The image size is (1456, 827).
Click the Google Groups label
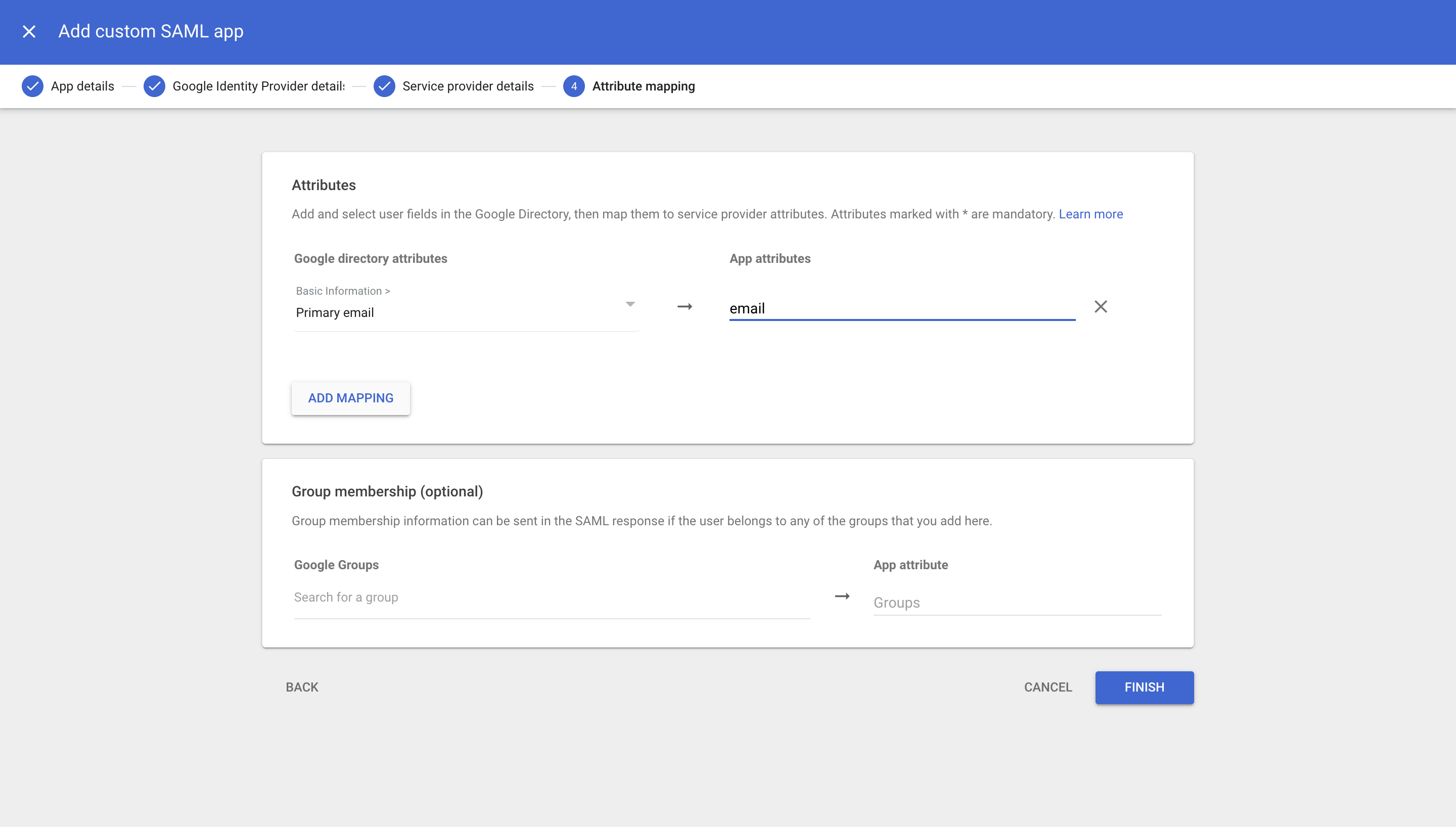click(x=336, y=565)
